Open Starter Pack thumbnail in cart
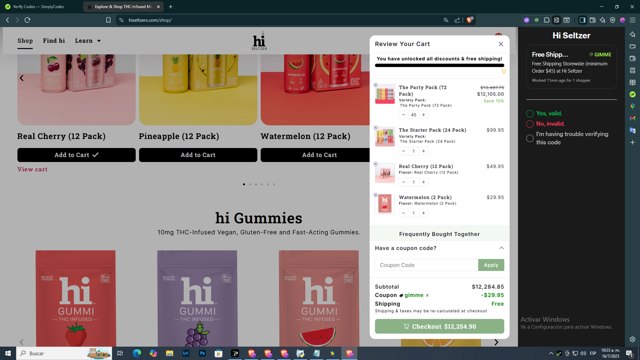This screenshot has width=640, height=360. 385,137
